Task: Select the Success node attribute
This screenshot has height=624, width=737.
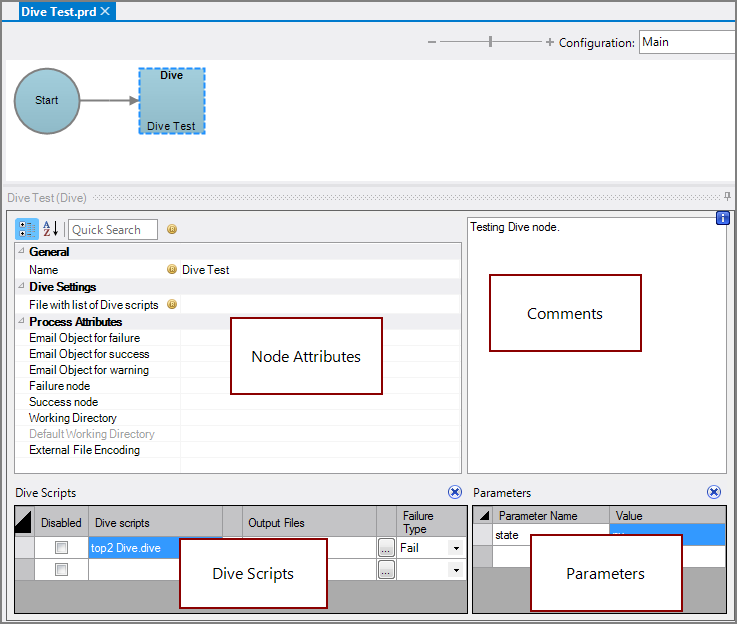Action: coord(63,402)
